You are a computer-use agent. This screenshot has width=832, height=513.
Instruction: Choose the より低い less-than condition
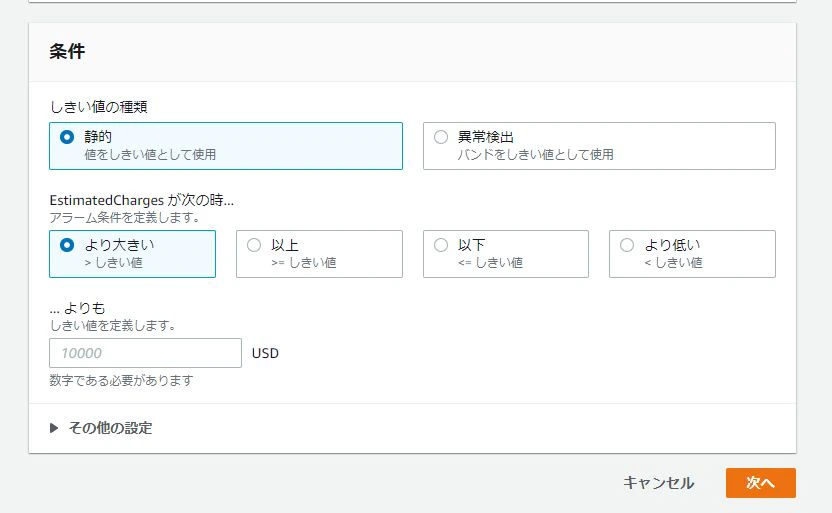coord(692,254)
